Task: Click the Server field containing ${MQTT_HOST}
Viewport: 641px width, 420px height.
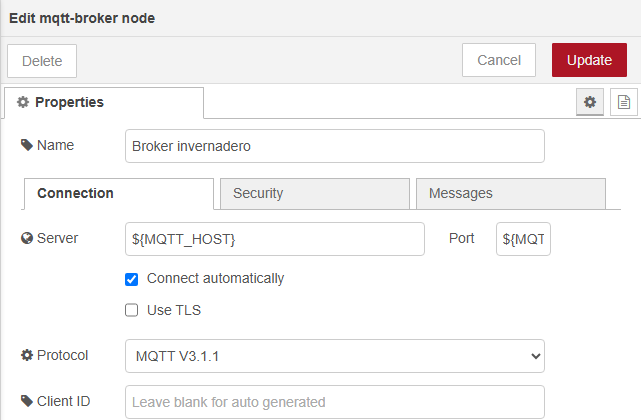Action: [x=275, y=239]
